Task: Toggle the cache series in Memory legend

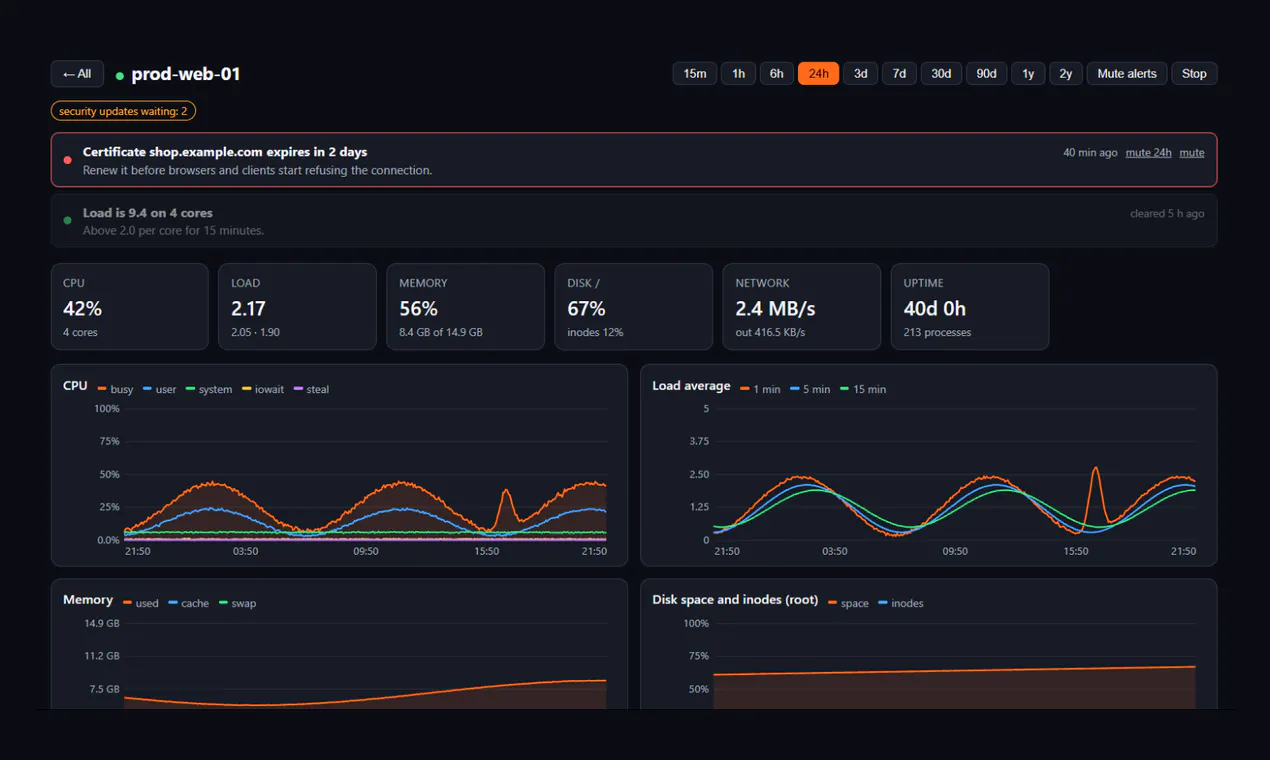Action: coord(189,603)
